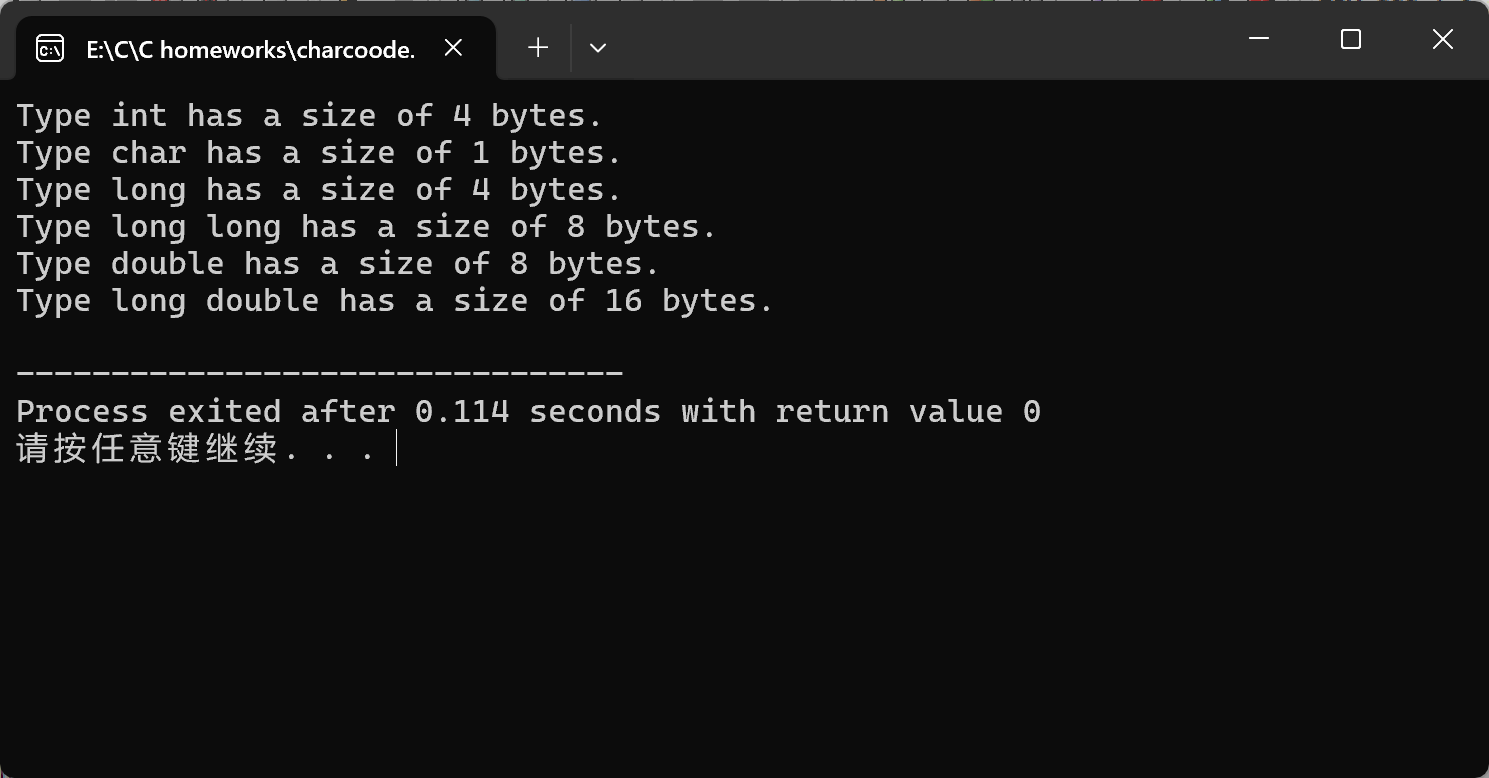This screenshot has height=778, width=1489.
Task: Select the E:\C\C homeworks\charcoode tab
Action: point(250,49)
